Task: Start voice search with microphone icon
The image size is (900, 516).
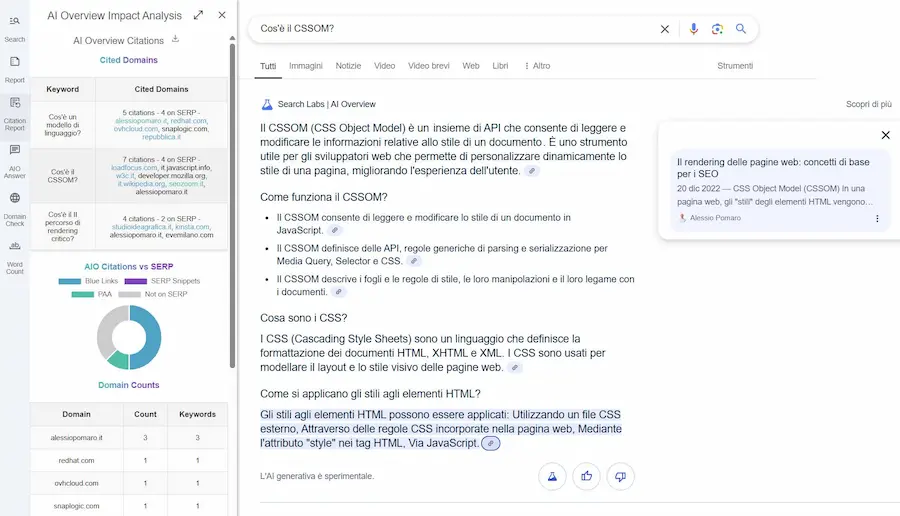Action: pyautogui.click(x=694, y=29)
